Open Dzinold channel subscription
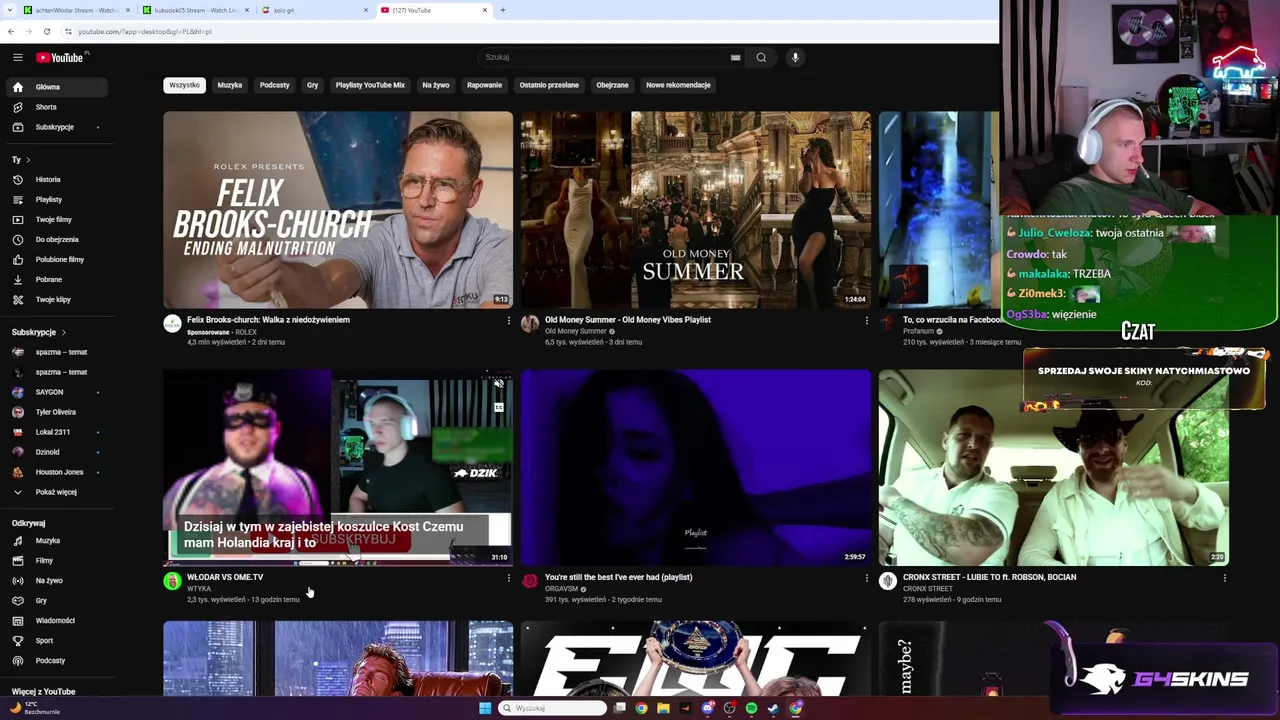Screen dimensions: 1280x720 pos(56,452)
